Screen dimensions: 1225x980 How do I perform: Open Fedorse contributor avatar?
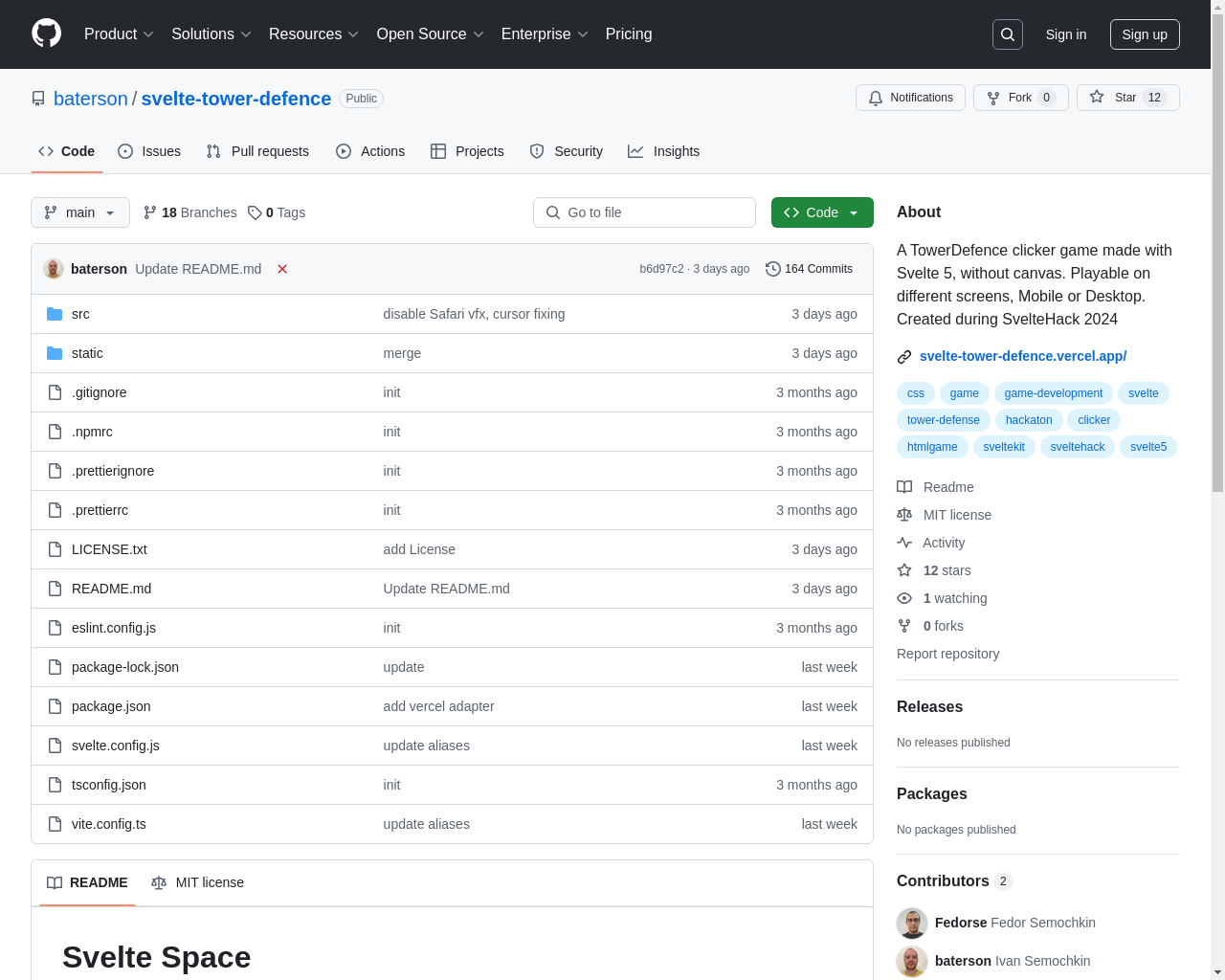(x=912, y=924)
